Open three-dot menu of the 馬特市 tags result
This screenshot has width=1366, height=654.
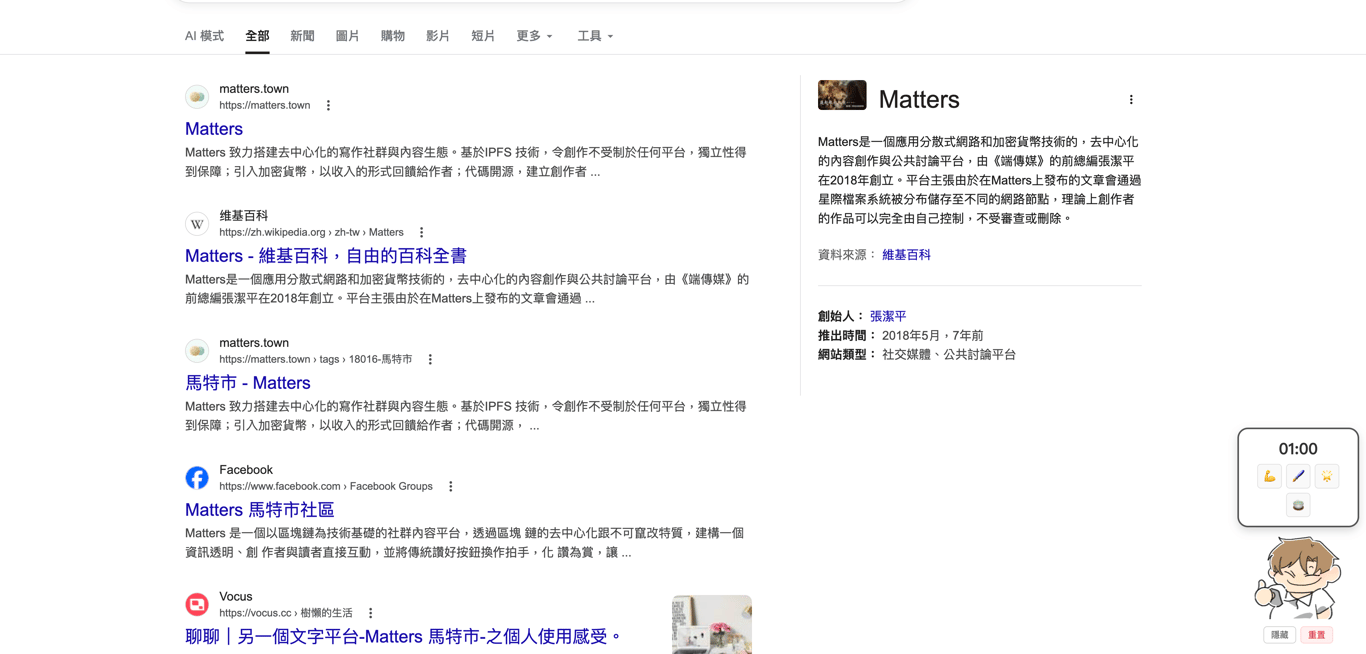pos(430,359)
